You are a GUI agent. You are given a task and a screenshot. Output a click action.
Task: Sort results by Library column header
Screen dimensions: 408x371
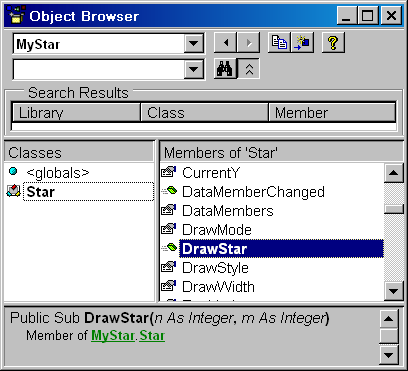click(76, 113)
